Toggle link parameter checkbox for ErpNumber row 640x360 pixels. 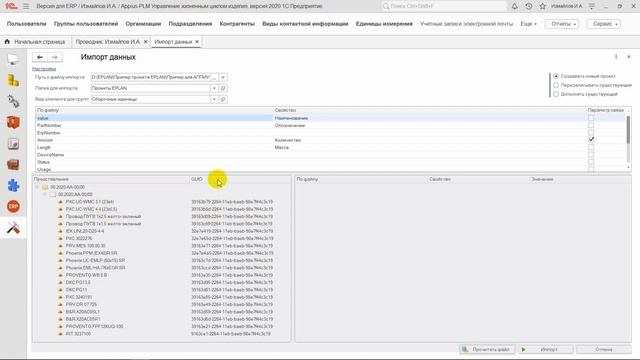point(591,133)
